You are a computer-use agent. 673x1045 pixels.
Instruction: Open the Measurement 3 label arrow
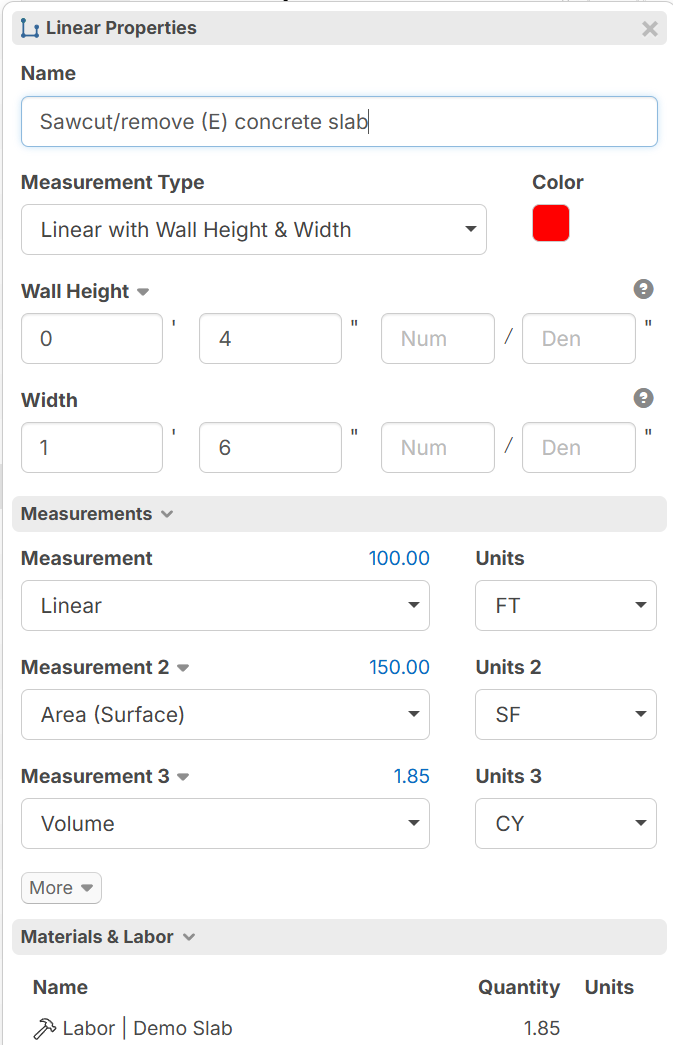pyautogui.click(x=183, y=776)
